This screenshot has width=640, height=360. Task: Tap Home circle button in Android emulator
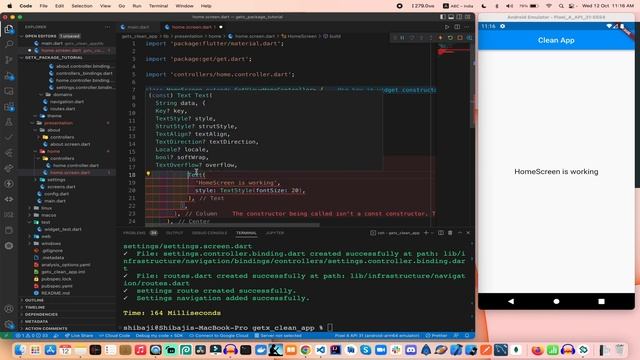click(x=556, y=301)
